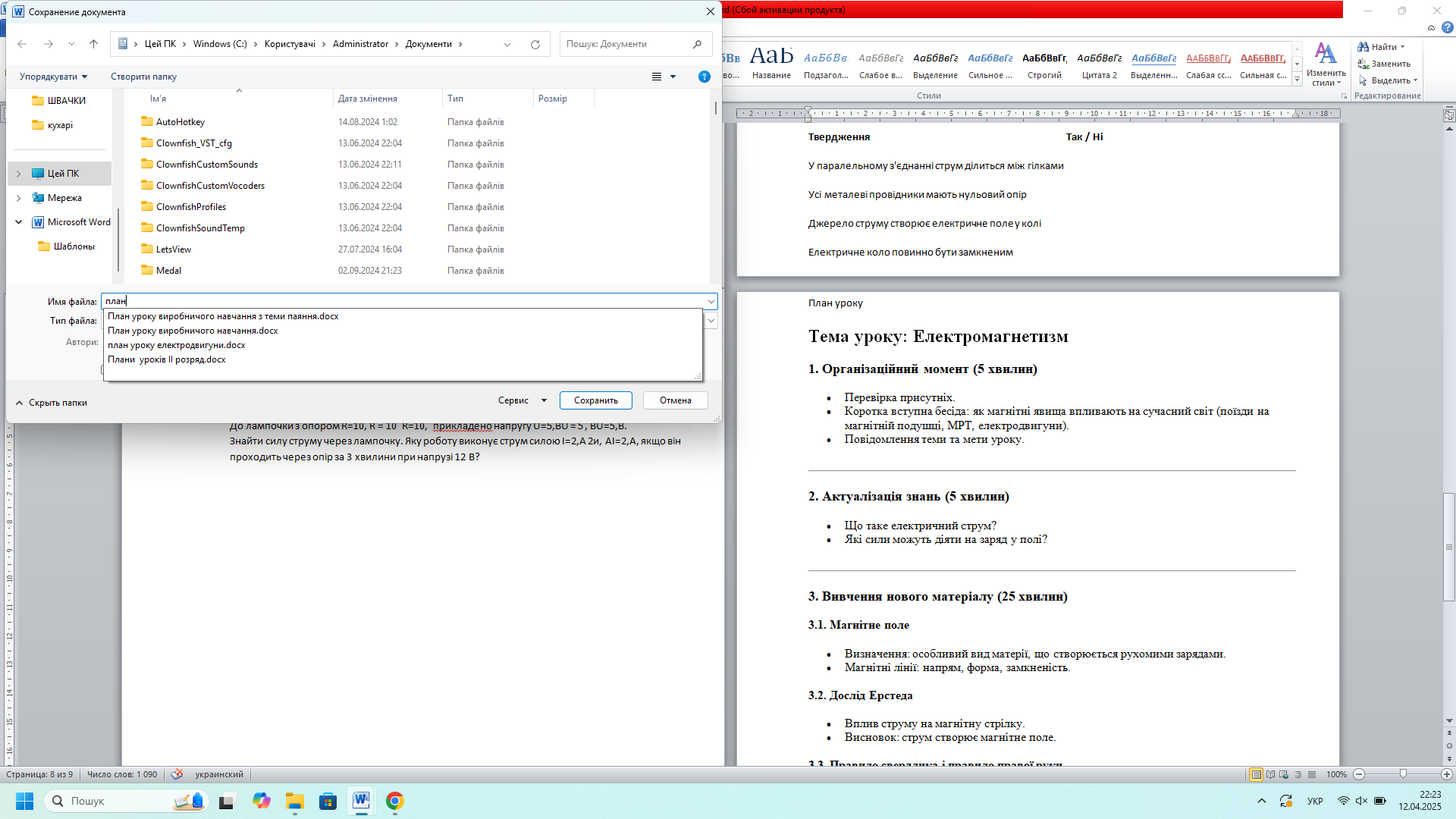Launch Copilot from taskbar

pyautogui.click(x=262, y=801)
